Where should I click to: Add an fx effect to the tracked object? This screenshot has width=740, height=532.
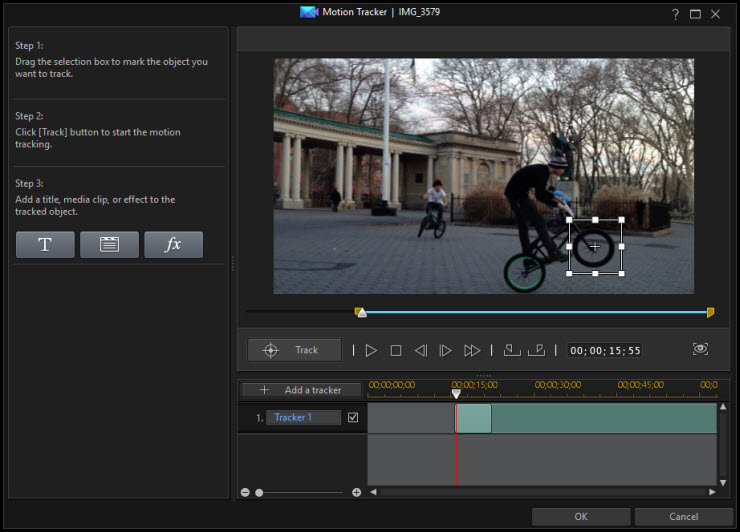tap(174, 245)
